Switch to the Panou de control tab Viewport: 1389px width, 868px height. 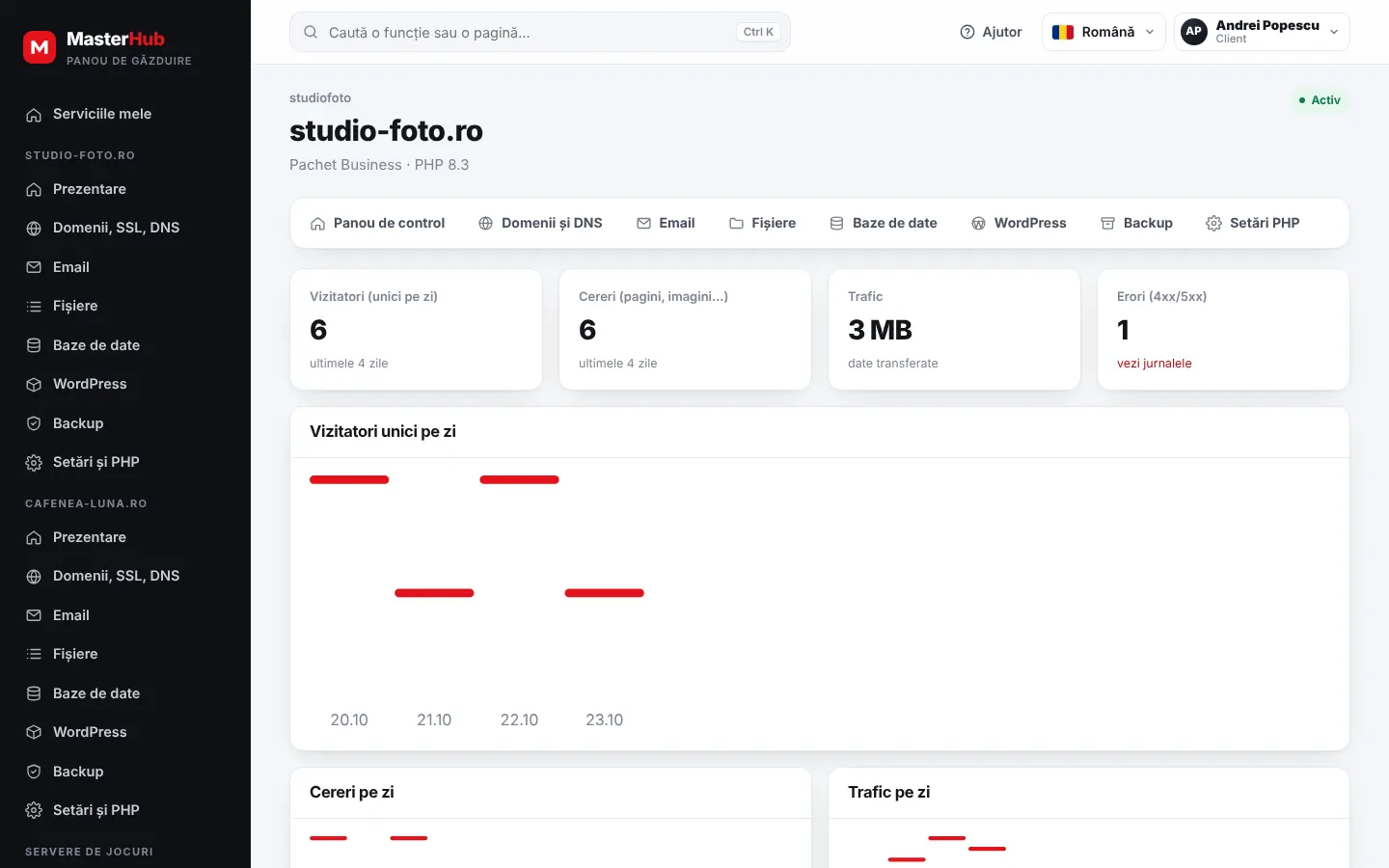point(377,223)
